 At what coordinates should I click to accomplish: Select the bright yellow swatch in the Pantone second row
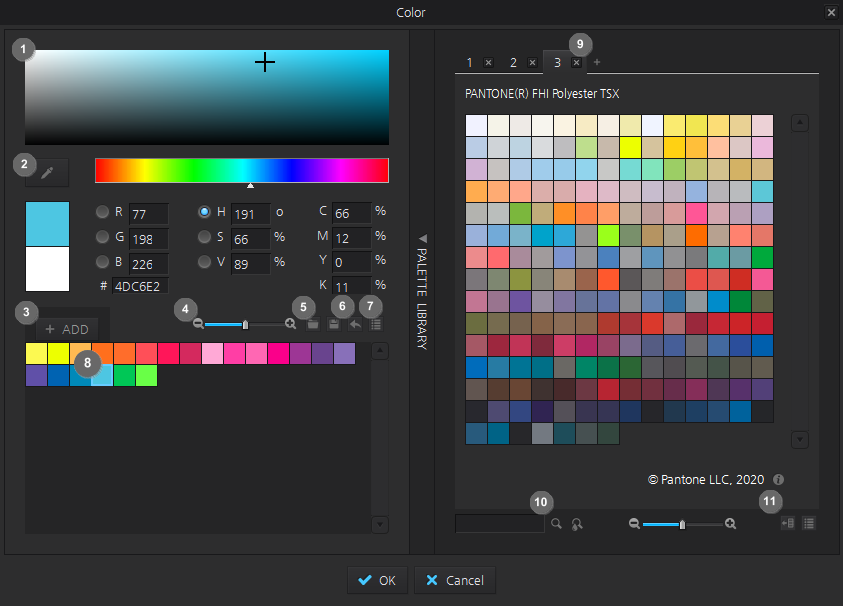(x=631, y=147)
